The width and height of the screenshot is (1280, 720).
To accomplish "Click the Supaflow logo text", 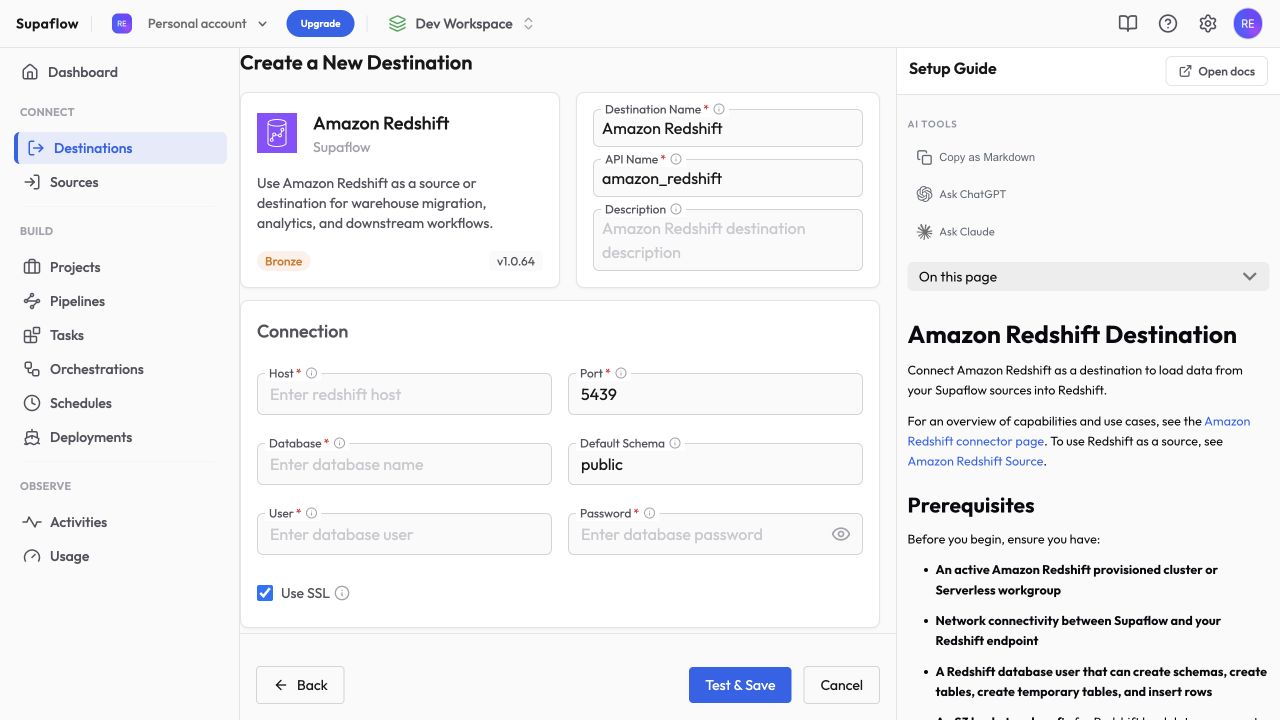I will [x=47, y=23].
